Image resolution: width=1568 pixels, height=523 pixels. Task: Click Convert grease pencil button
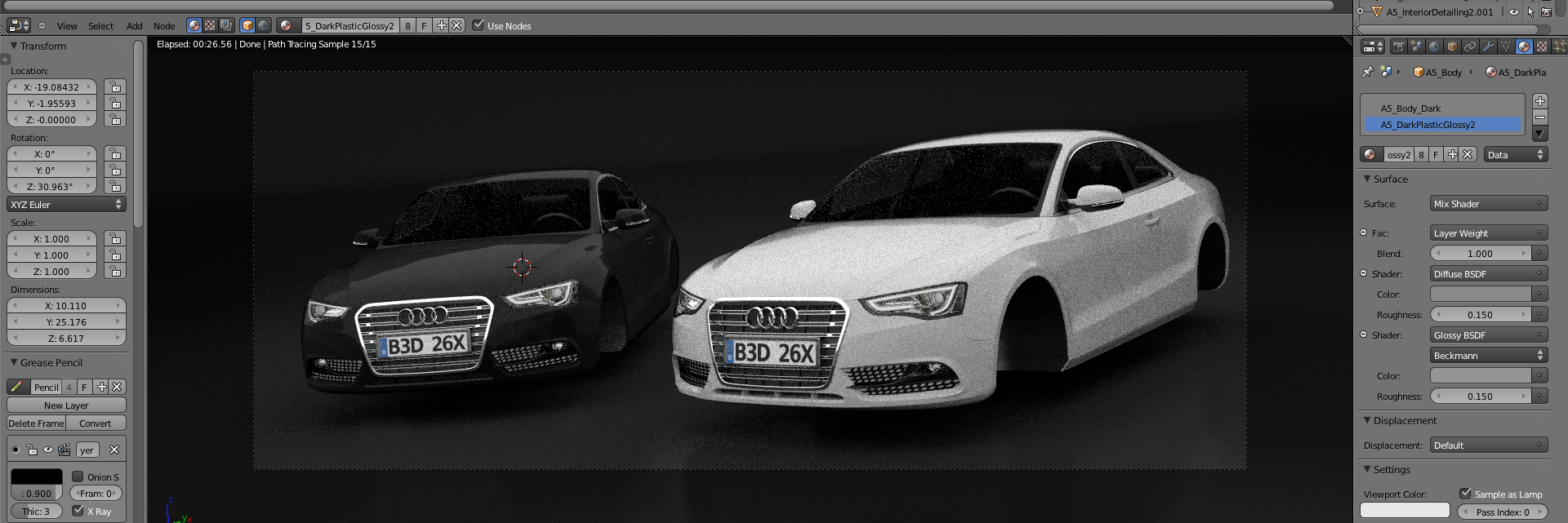(96, 423)
